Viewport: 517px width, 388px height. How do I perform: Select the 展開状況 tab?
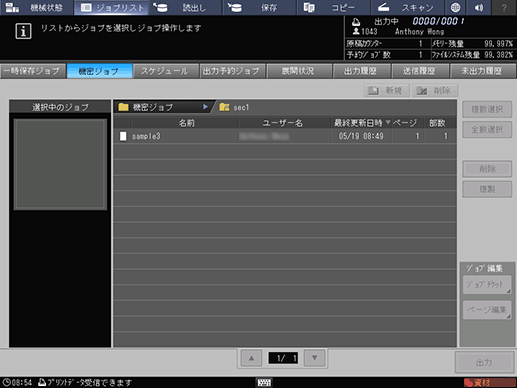(299, 71)
